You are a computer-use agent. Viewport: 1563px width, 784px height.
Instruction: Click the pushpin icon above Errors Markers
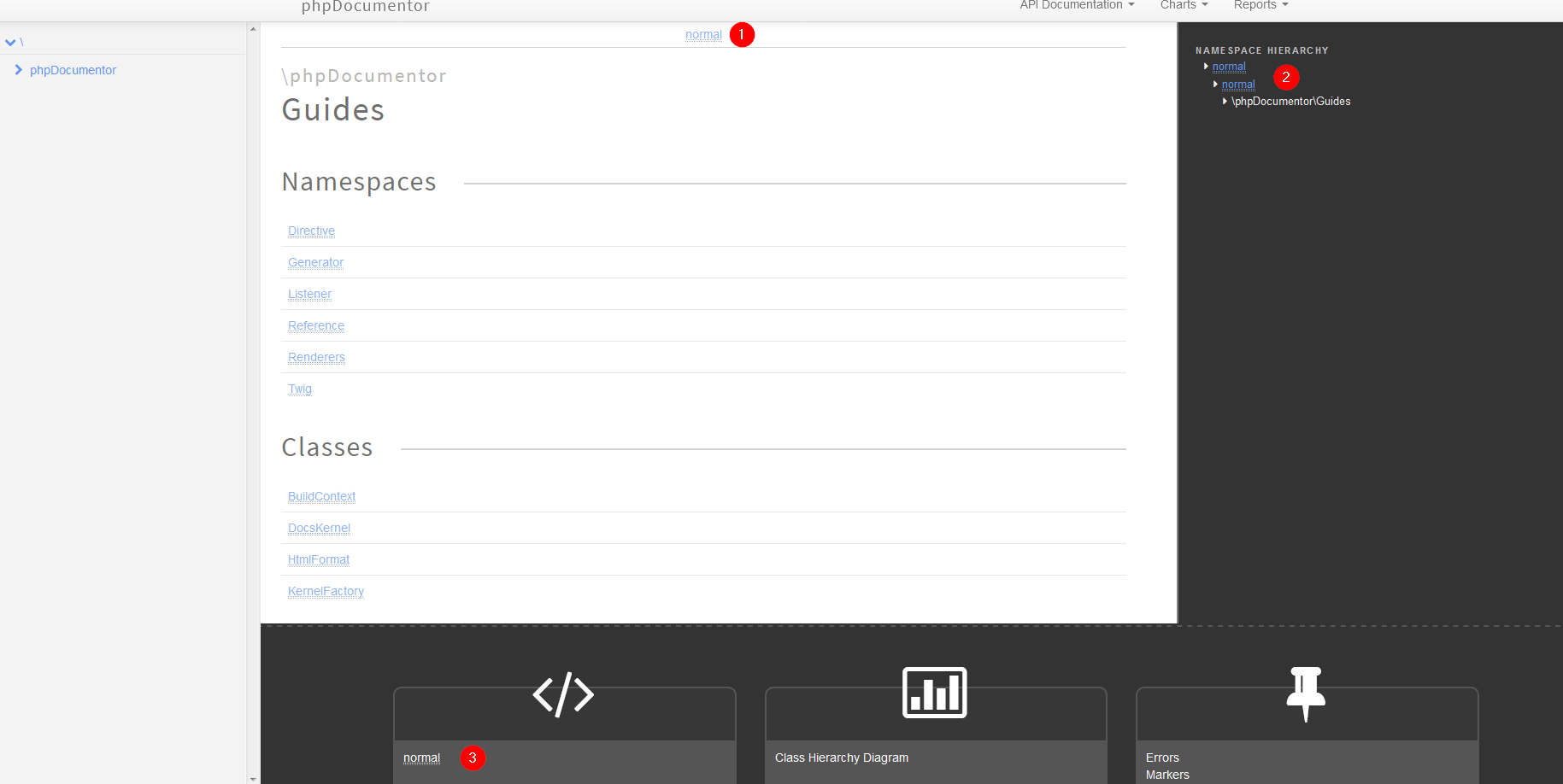tap(1306, 693)
